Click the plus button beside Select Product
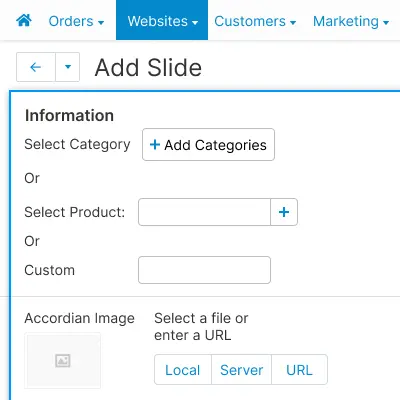Viewport: 400px width, 400px height. click(284, 212)
